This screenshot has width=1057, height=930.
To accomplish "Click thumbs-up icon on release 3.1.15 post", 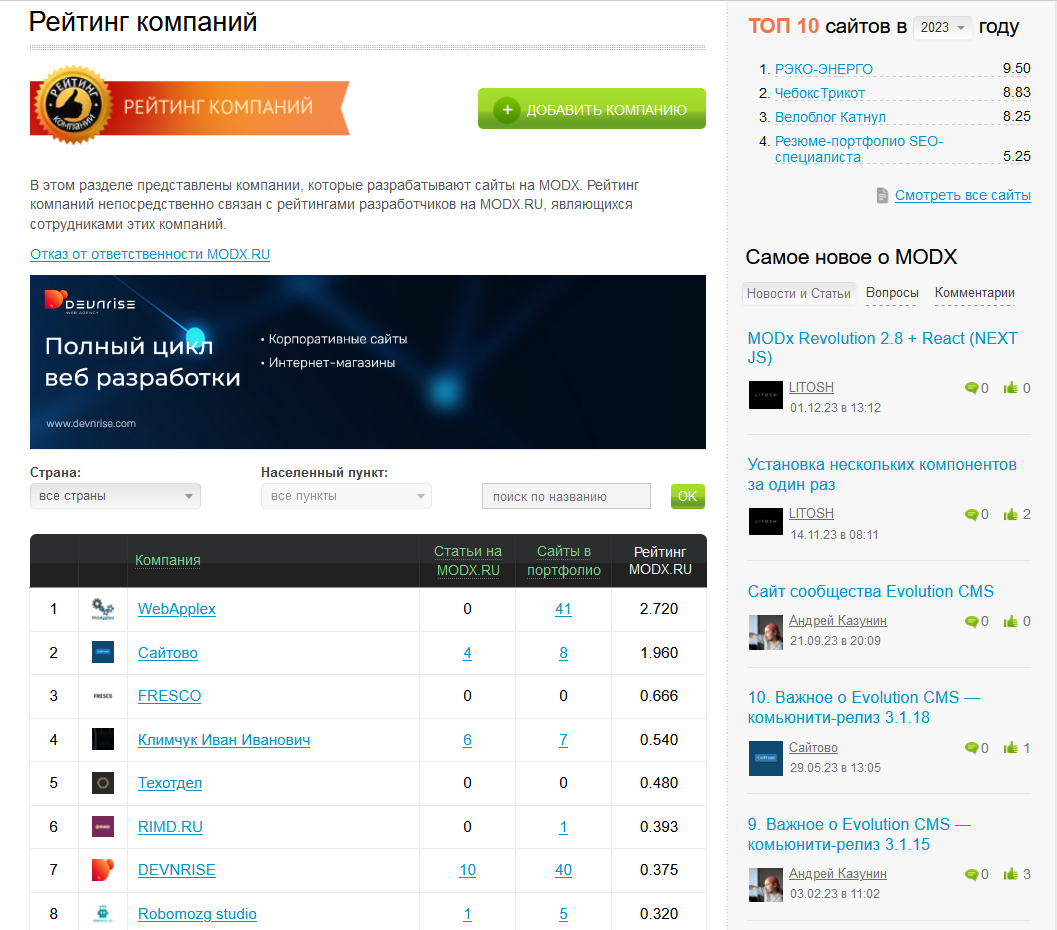I will (1010, 874).
